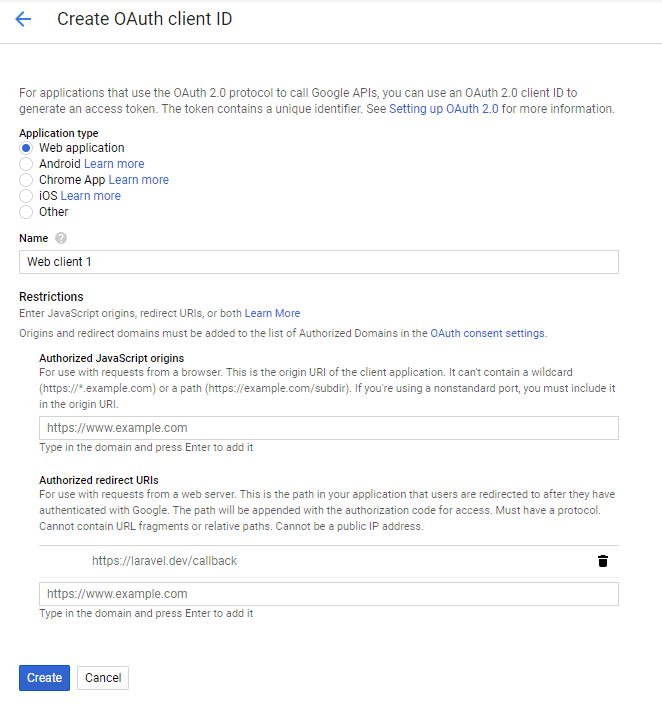Follow the Restrictions Learn More link
The height and width of the screenshot is (705, 662).
[272, 313]
